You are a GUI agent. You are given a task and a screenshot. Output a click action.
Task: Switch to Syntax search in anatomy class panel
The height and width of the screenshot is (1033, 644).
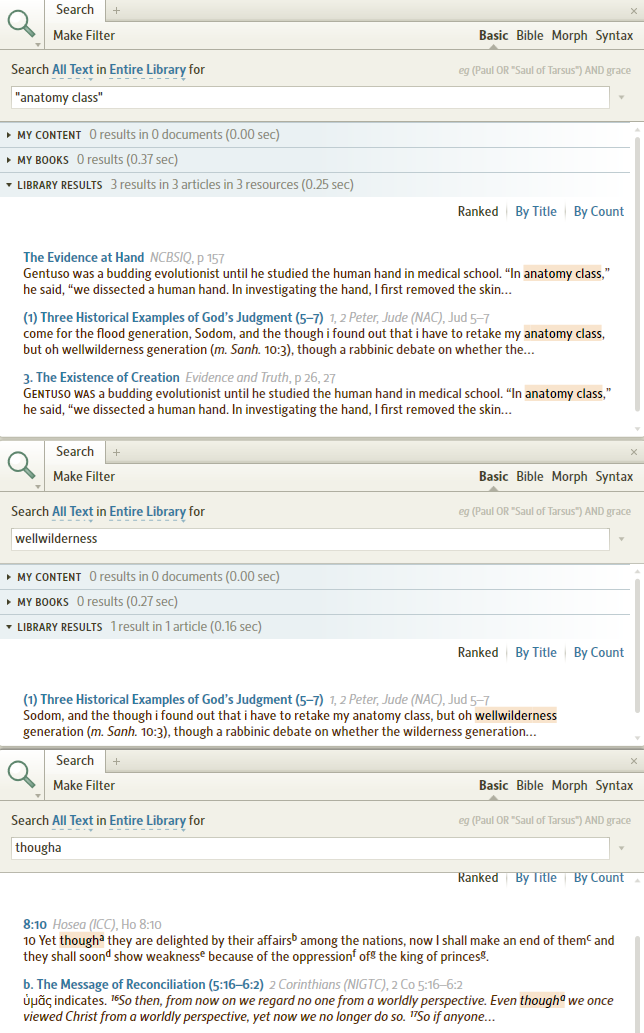coord(614,36)
